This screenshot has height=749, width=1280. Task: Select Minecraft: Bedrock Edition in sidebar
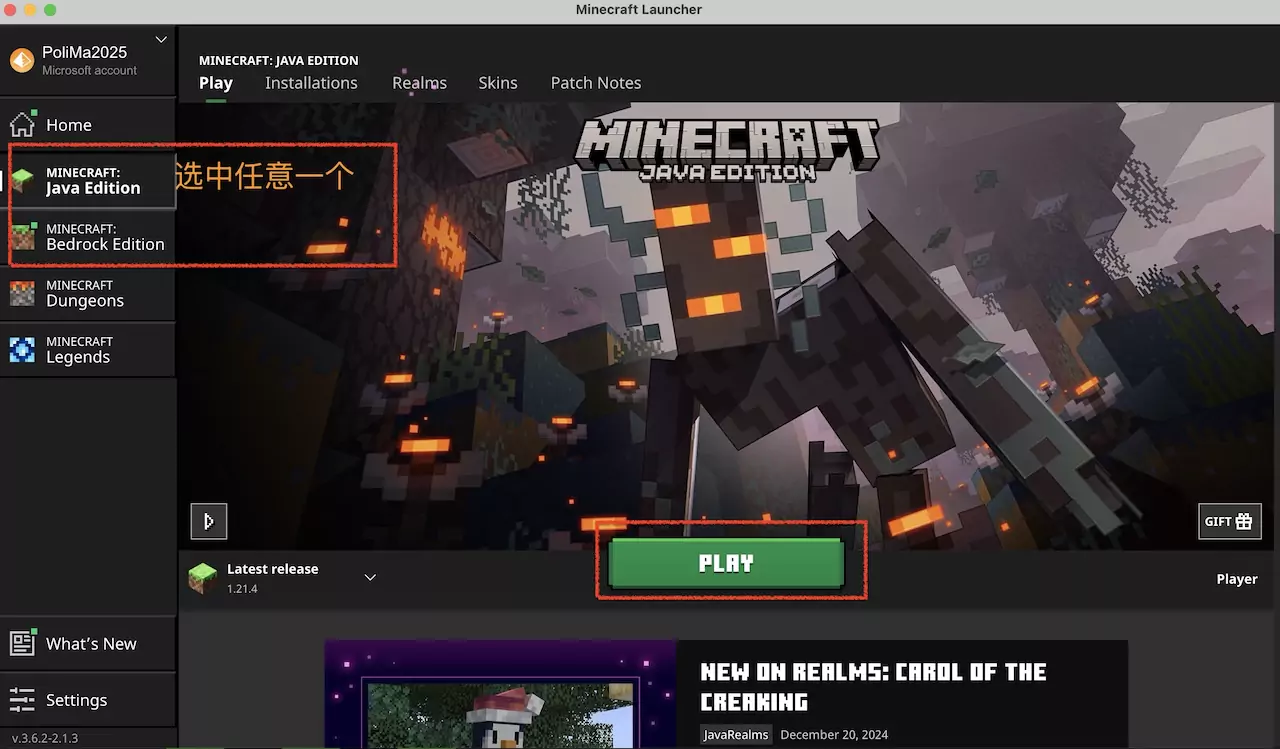(88, 237)
